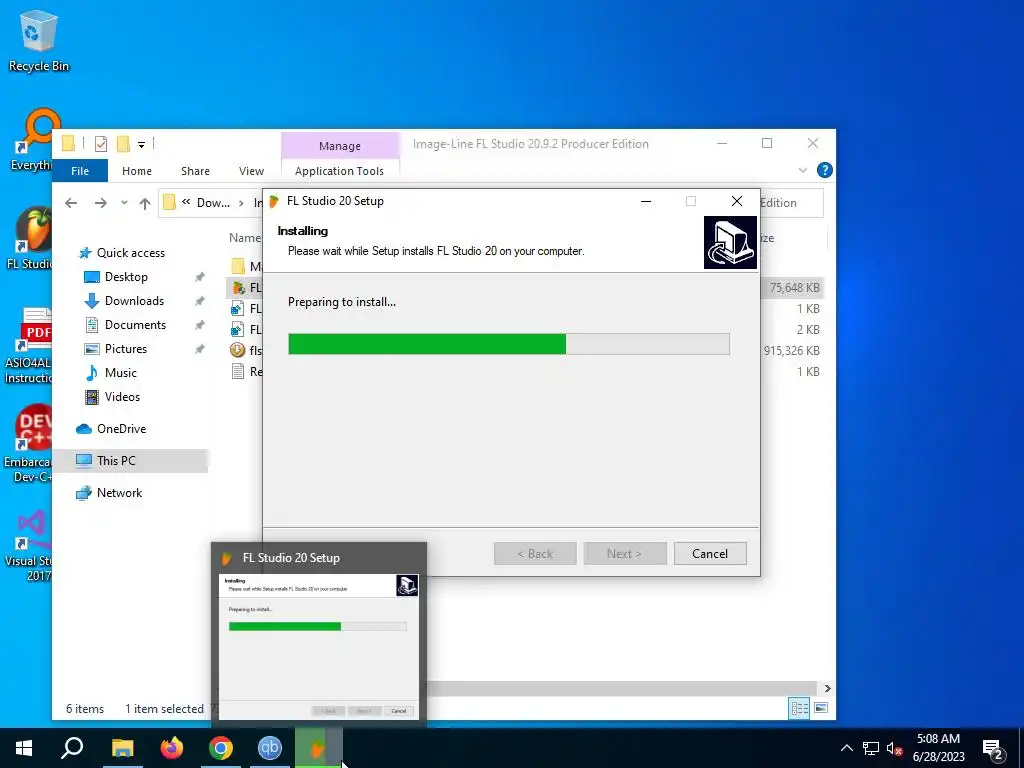This screenshot has width=1024, height=768.
Task: Select Network in the navigation pane
Action: point(120,493)
